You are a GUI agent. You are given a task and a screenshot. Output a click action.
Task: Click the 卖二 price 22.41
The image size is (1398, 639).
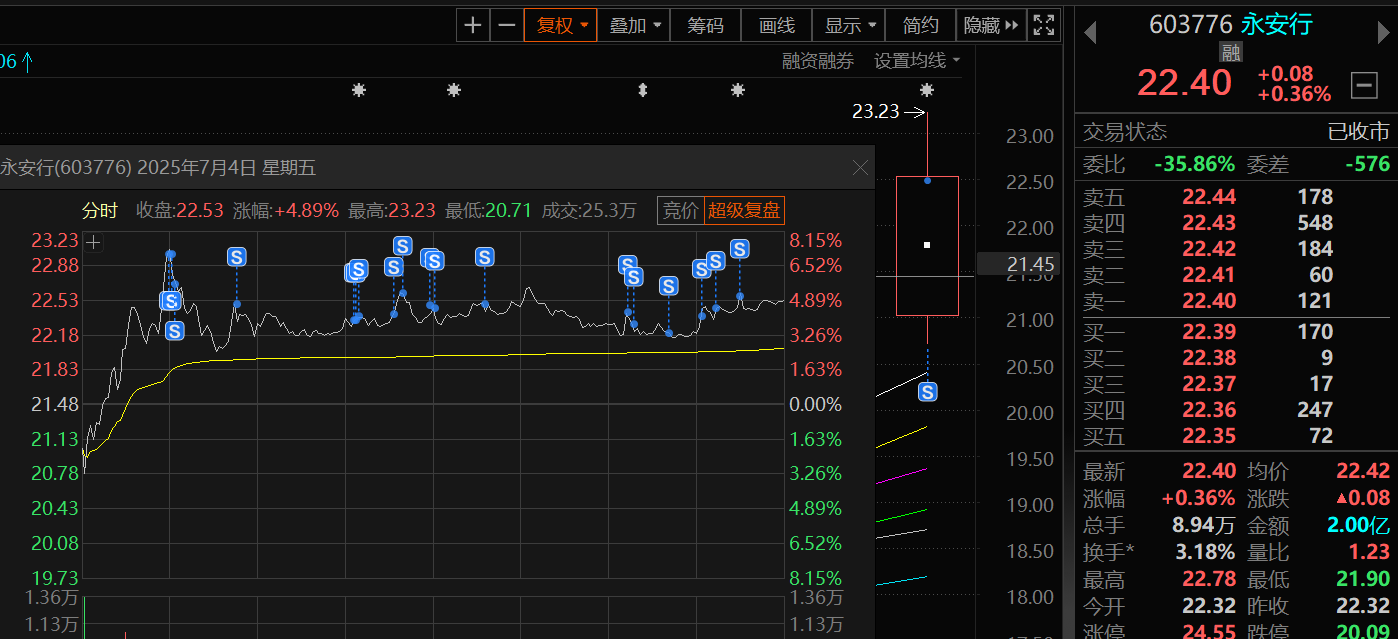(1209, 275)
